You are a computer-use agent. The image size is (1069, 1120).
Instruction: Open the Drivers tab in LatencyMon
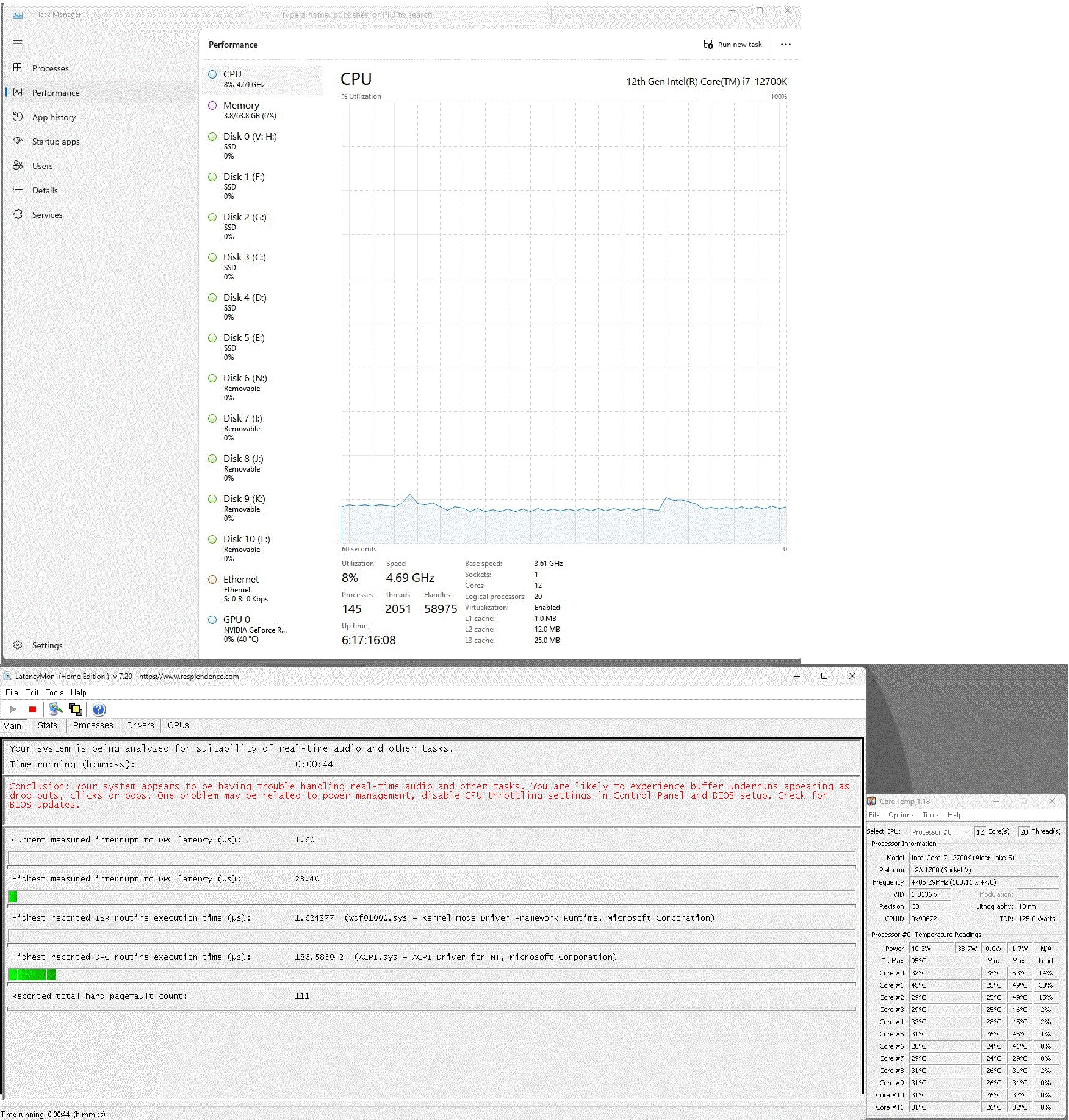coord(140,725)
